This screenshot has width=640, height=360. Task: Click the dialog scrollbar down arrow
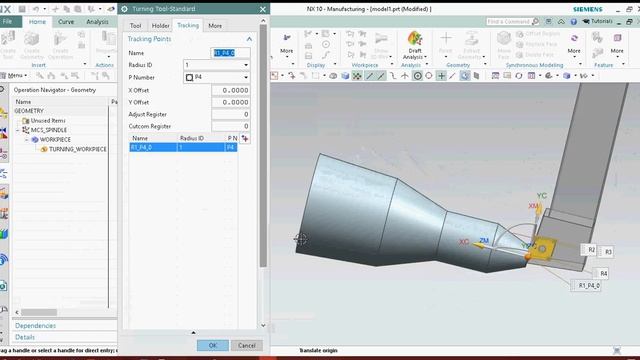pyautogui.click(x=263, y=325)
